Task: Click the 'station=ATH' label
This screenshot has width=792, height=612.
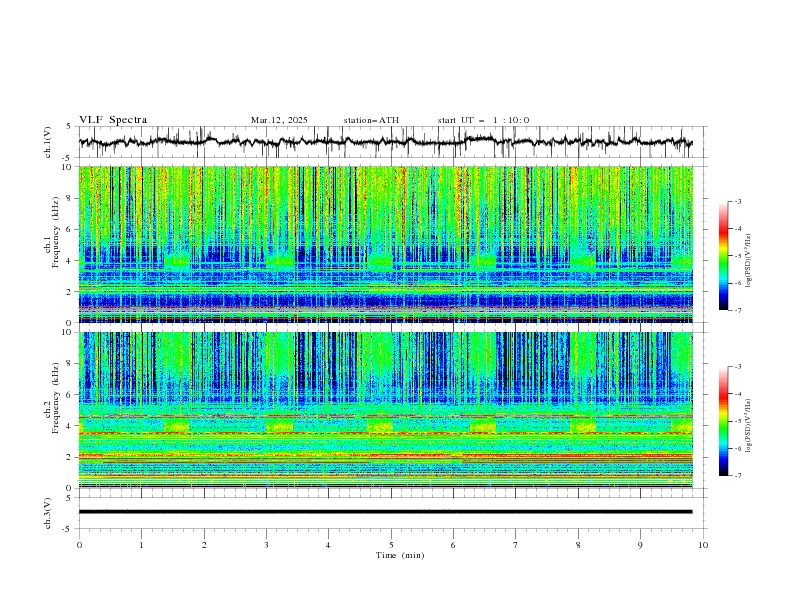Action: (371, 120)
